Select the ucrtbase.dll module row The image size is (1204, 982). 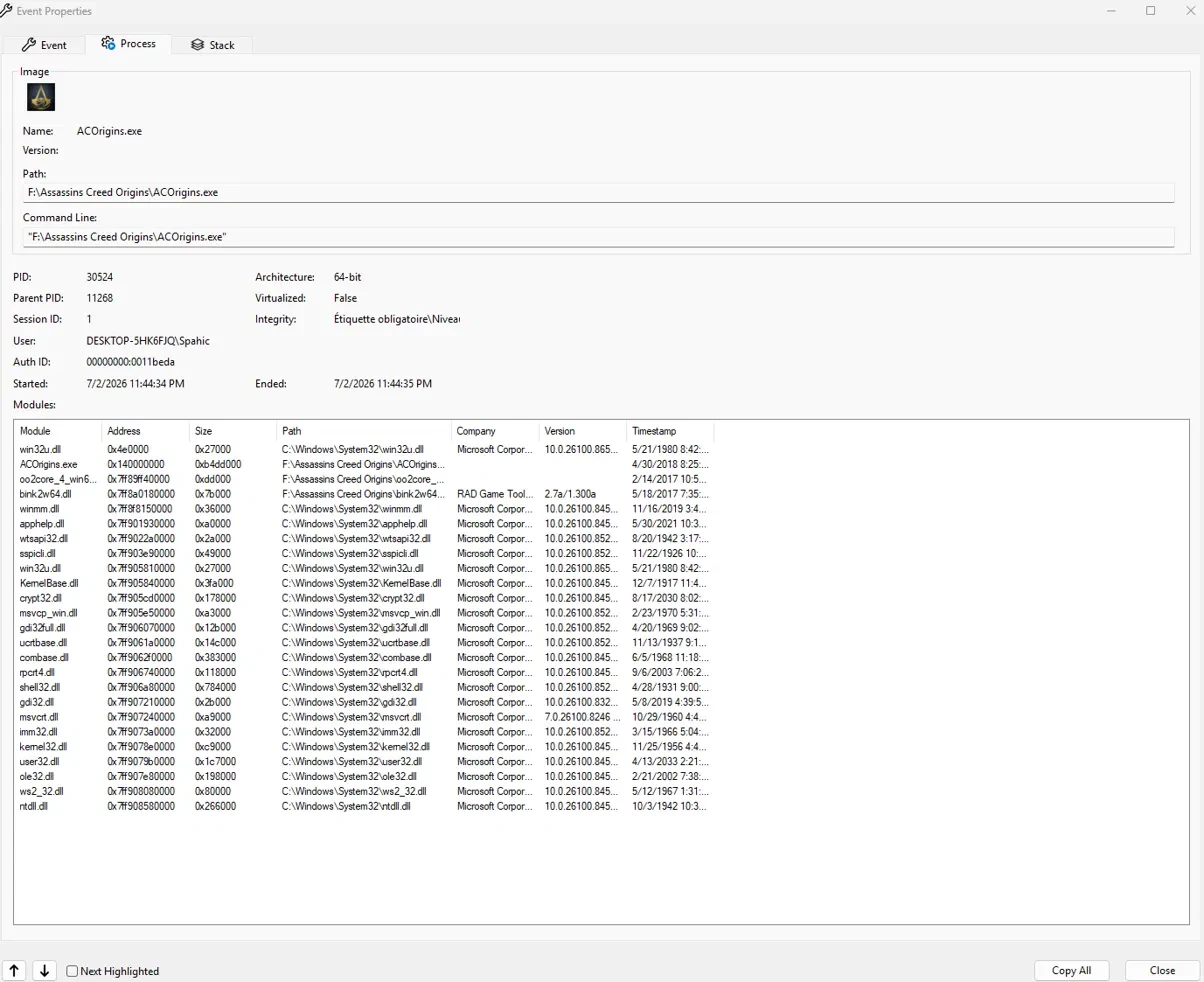tap(364, 642)
